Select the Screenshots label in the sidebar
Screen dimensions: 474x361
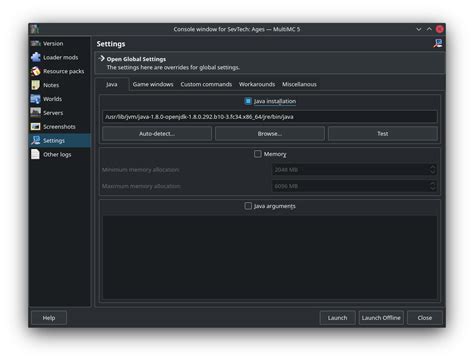(59, 127)
